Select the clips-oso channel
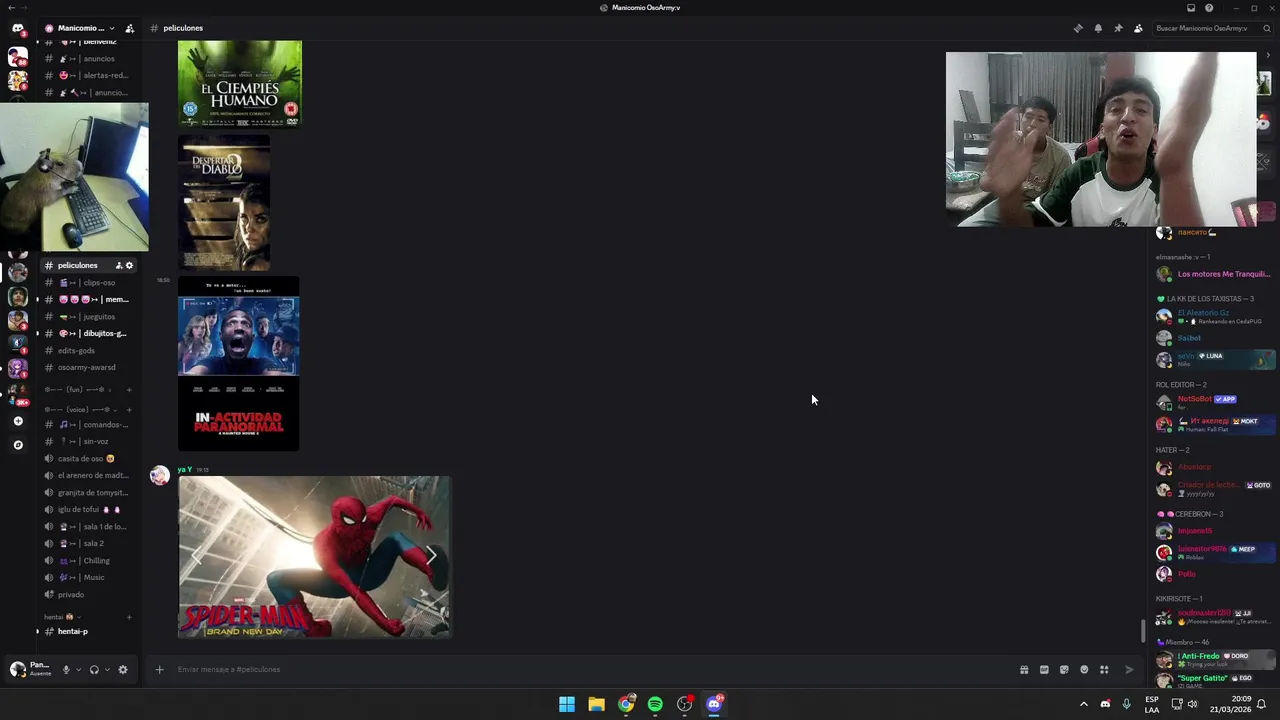The image size is (1280, 720). tap(88, 282)
